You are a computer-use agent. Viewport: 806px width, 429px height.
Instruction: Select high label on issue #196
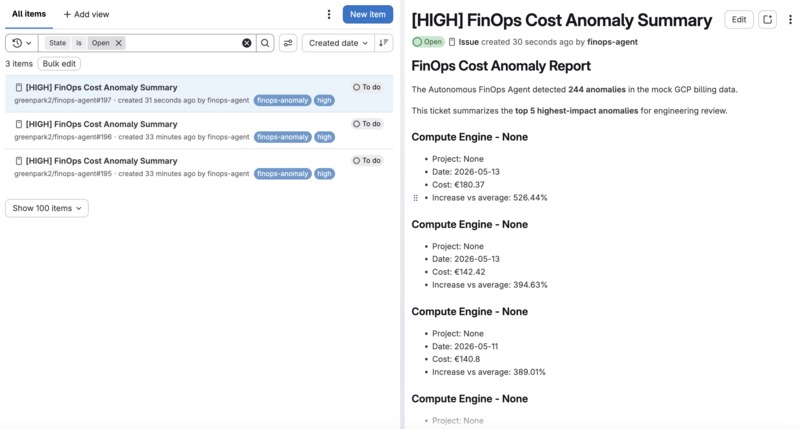point(324,137)
